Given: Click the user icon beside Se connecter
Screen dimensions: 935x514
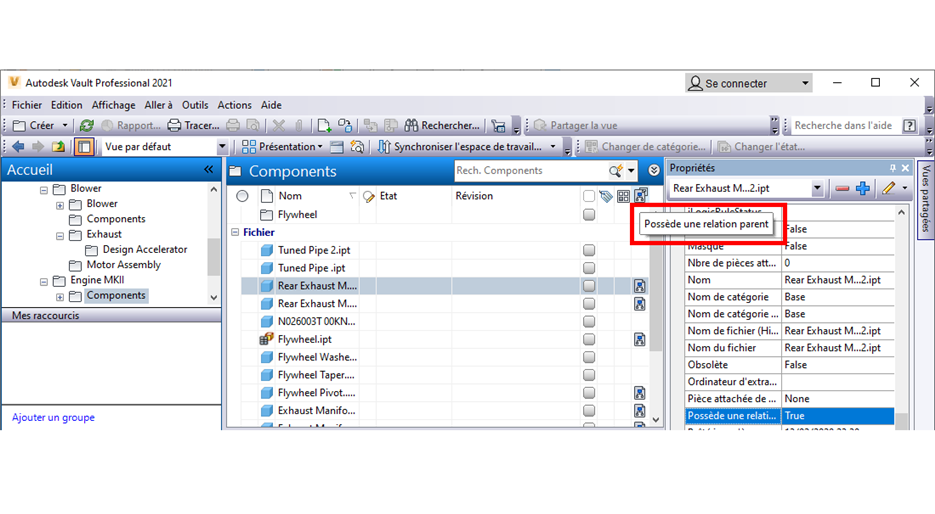Looking at the screenshot, I should (695, 83).
